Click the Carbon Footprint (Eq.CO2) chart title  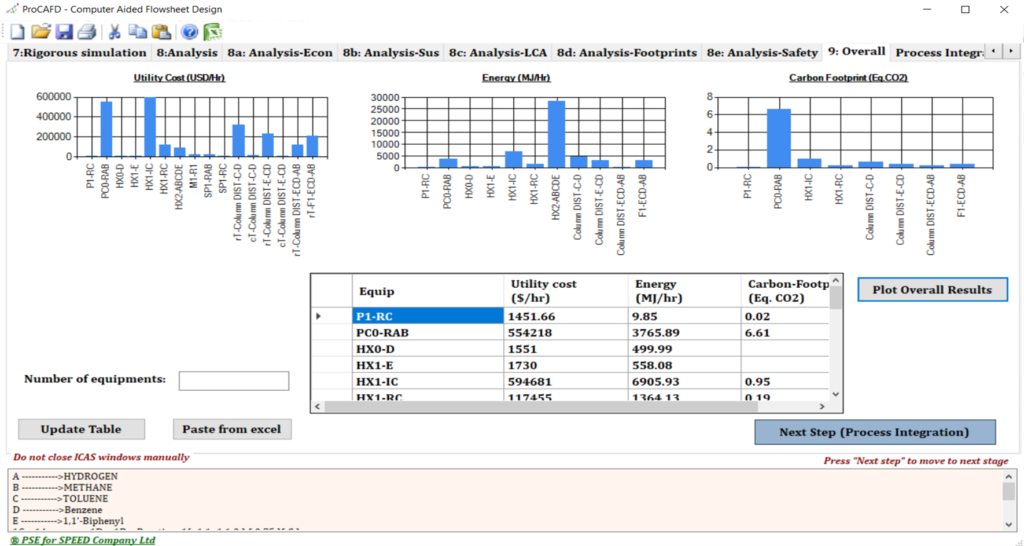click(x=848, y=78)
